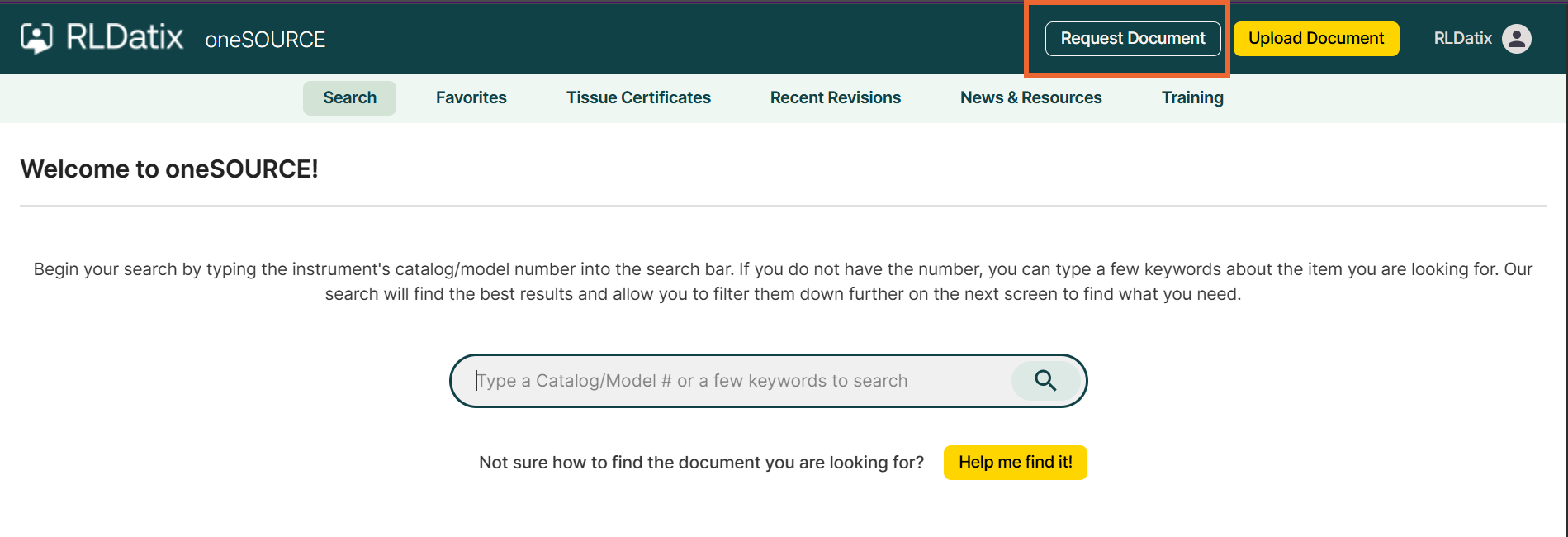
Task: Go to Tissue Certificates tab
Action: pyautogui.click(x=638, y=98)
